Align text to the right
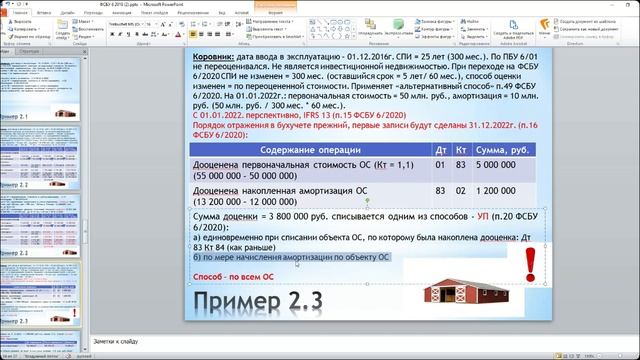This screenshot has width=640, height=360. (x=209, y=35)
